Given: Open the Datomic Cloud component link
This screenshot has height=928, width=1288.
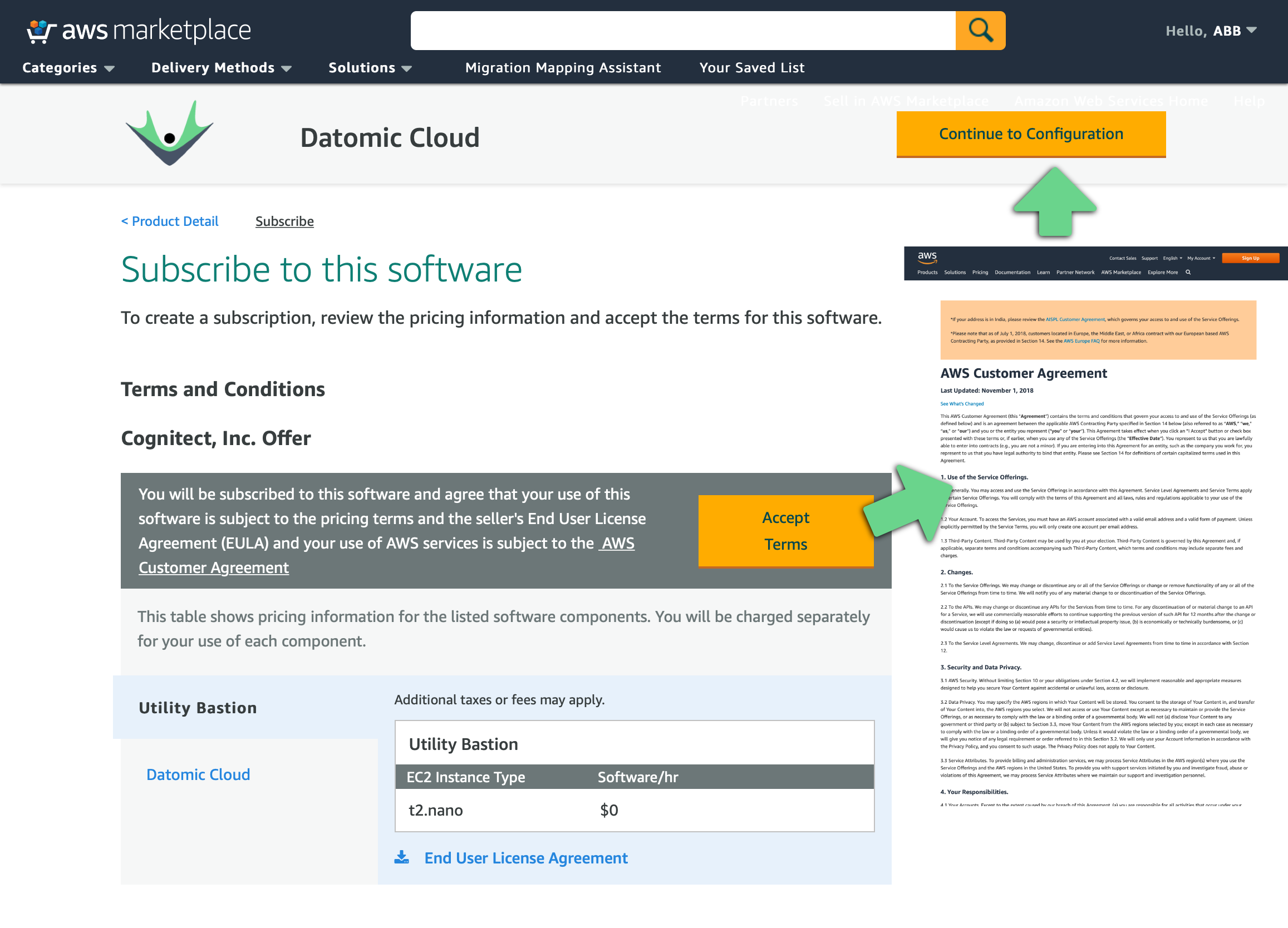Looking at the screenshot, I should click(198, 774).
